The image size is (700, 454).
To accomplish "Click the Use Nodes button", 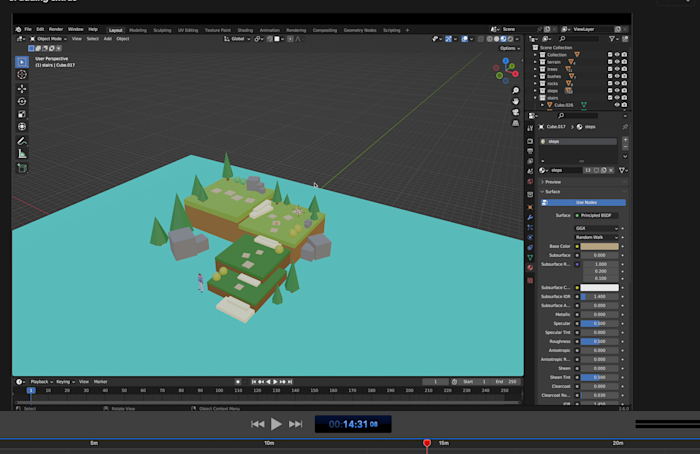I will coord(584,202).
